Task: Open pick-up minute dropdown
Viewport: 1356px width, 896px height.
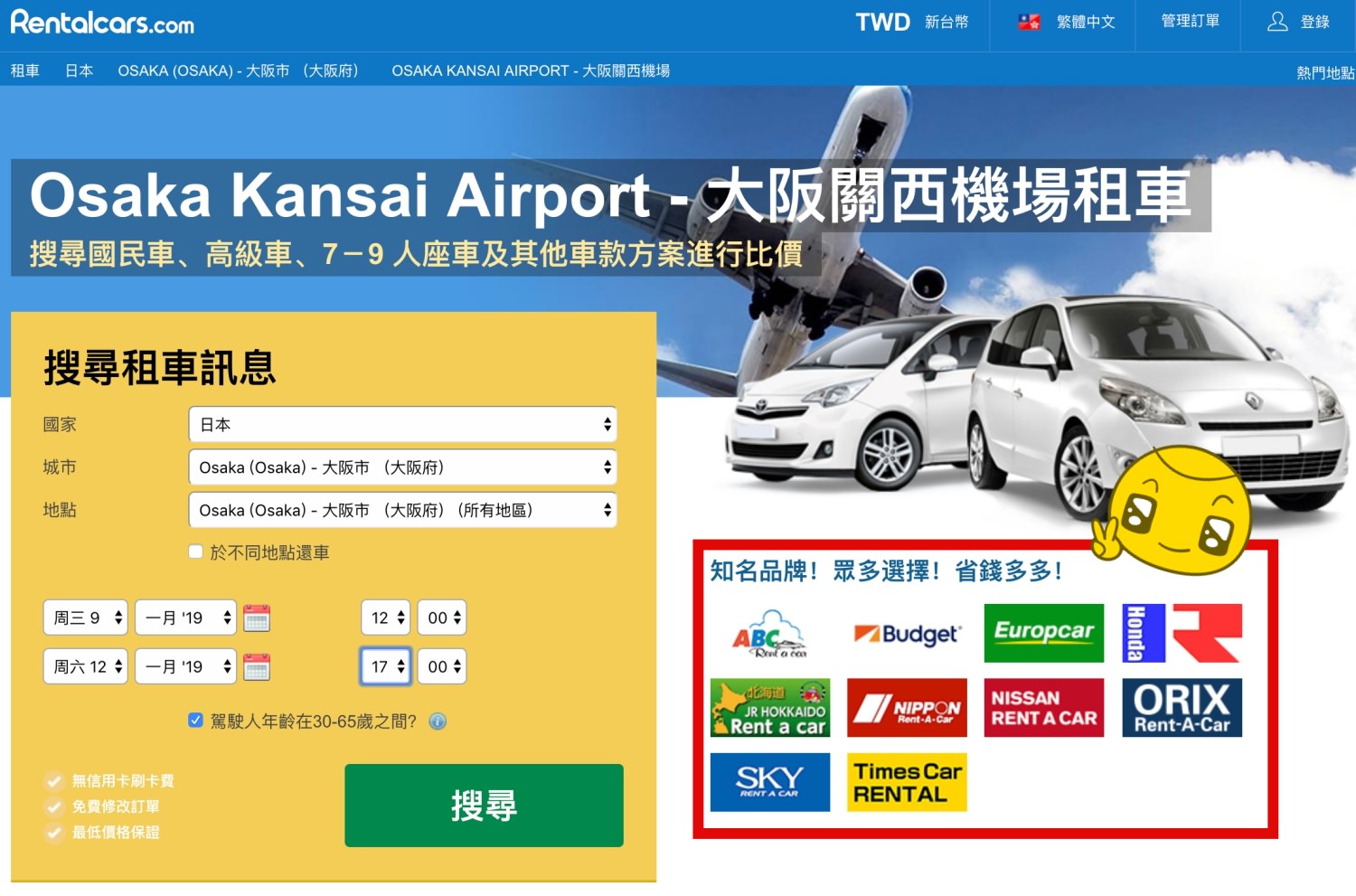Action: click(441, 618)
